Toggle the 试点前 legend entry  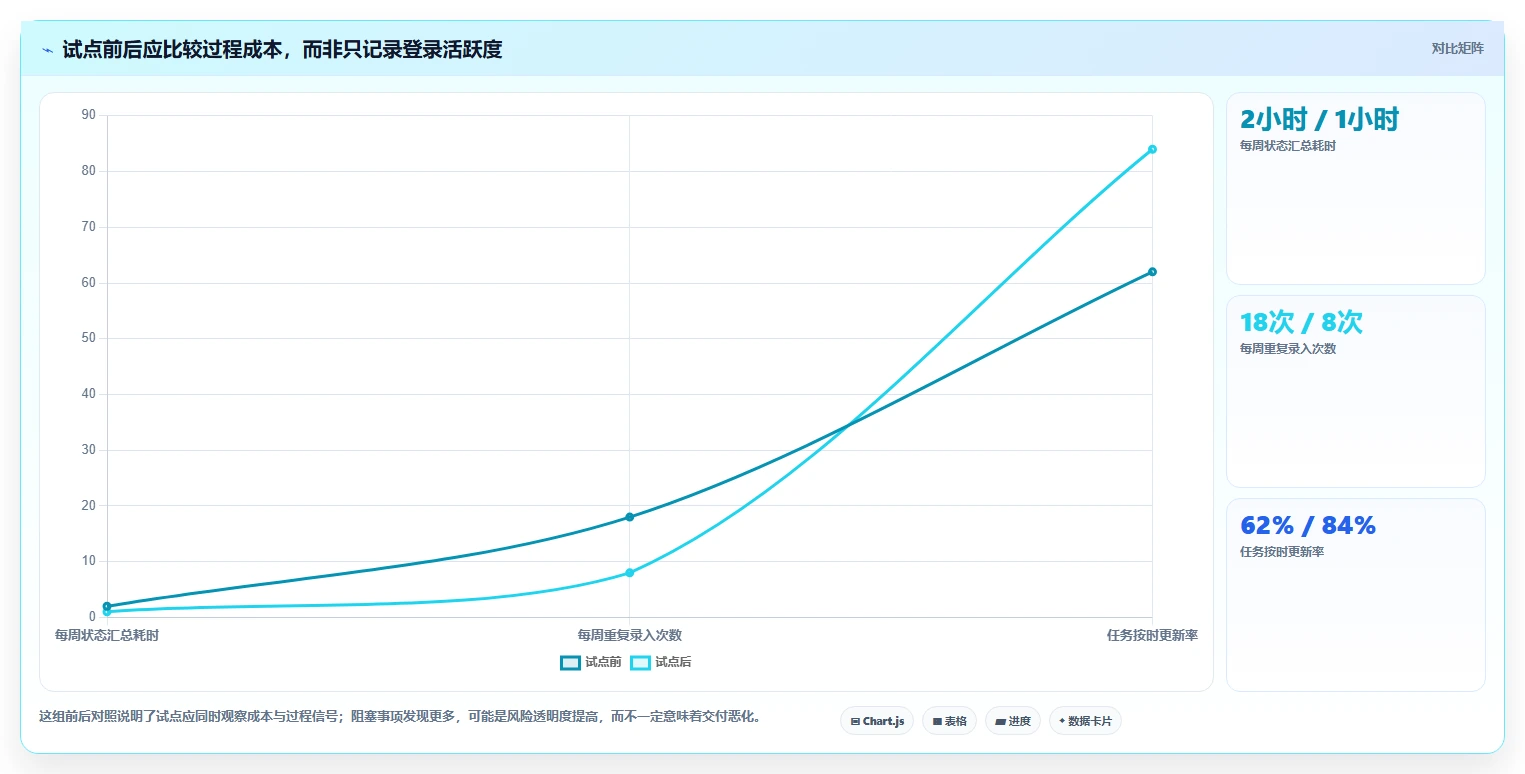click(591, 662)
